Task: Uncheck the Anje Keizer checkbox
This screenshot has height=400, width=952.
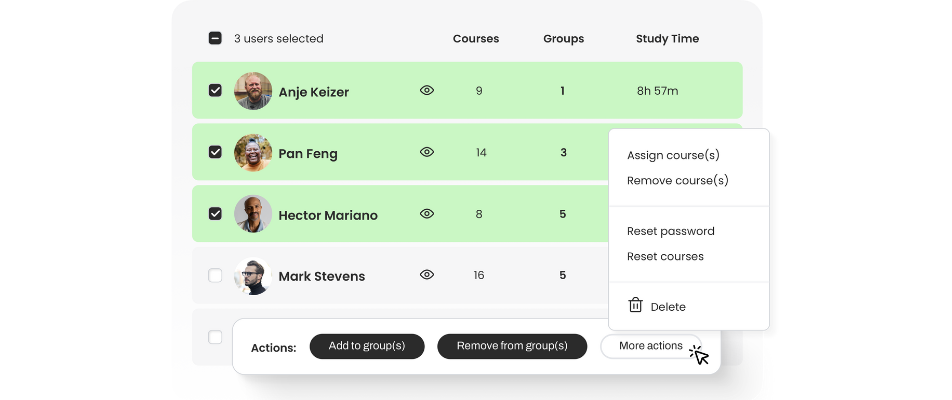Action: [215, 90]
